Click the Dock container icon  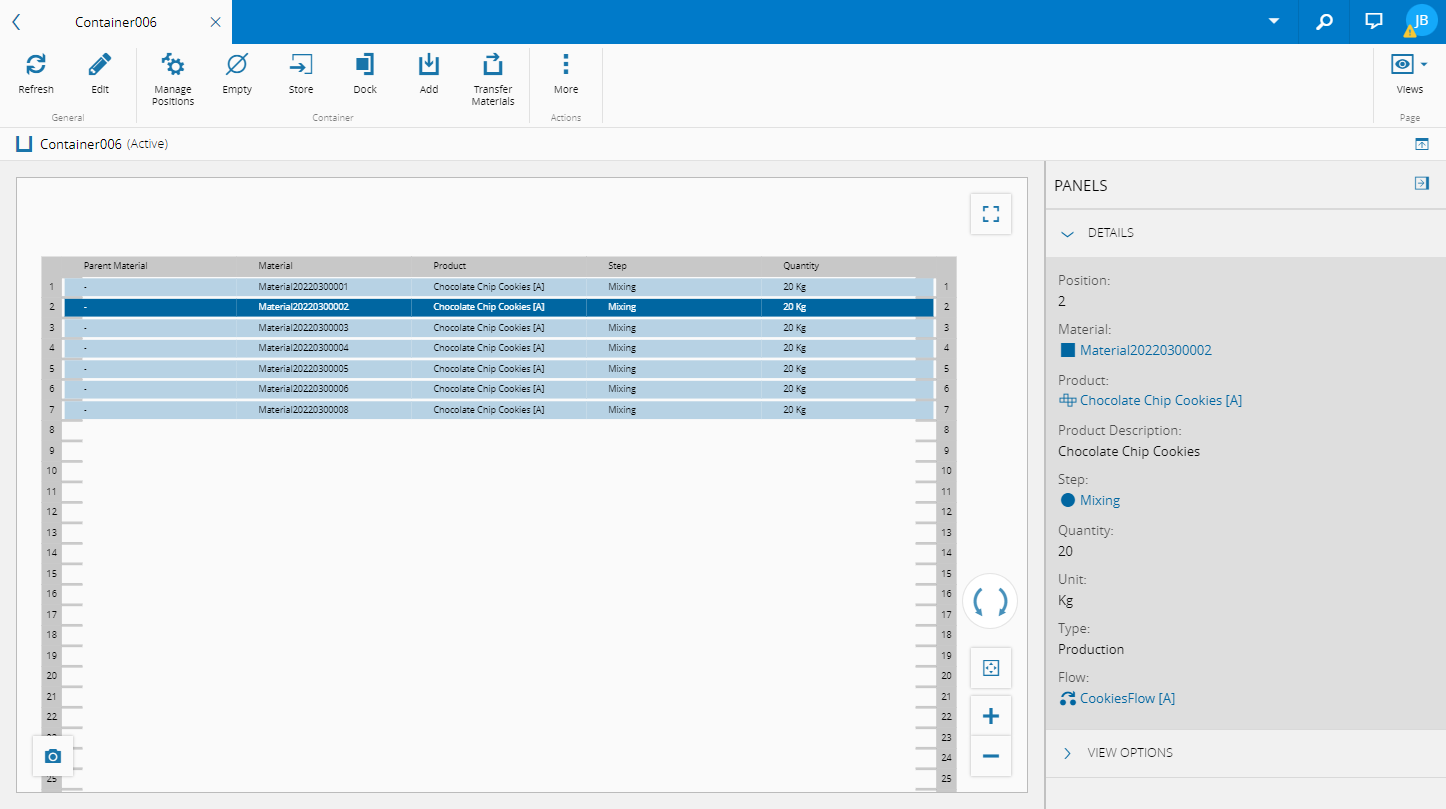click(365, 66)
